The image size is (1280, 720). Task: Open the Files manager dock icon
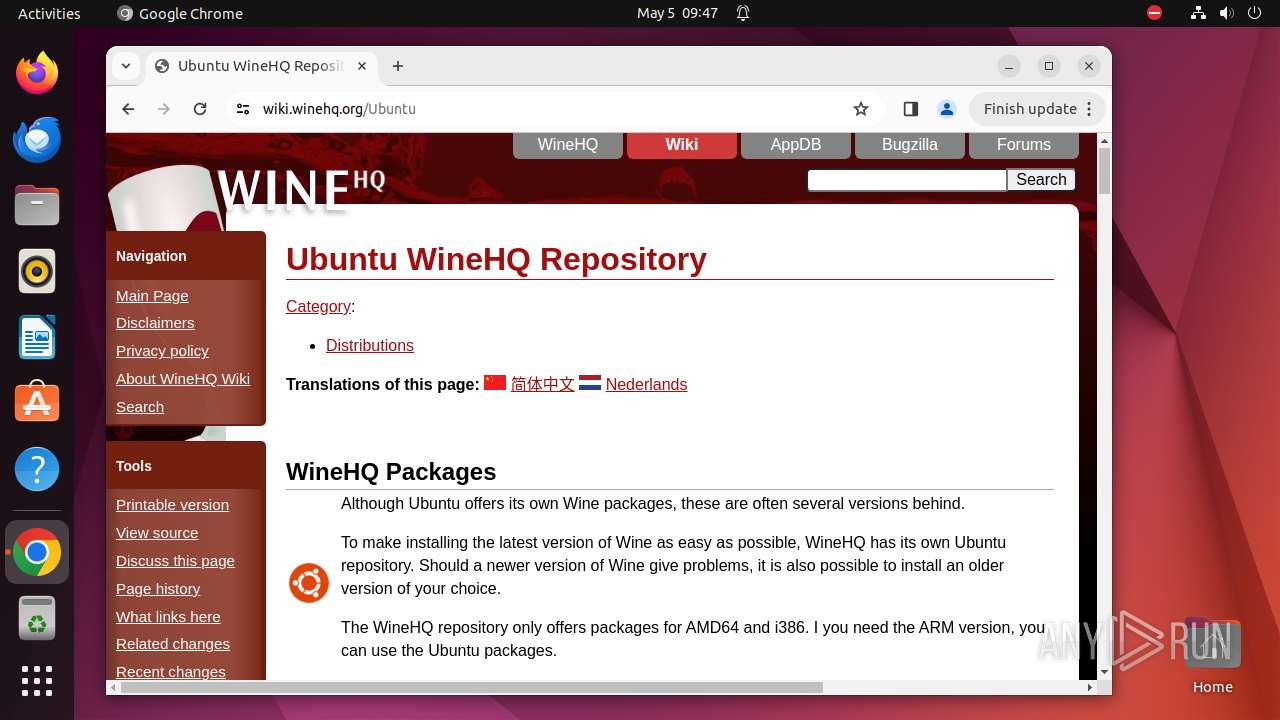[x=37, y=205]
